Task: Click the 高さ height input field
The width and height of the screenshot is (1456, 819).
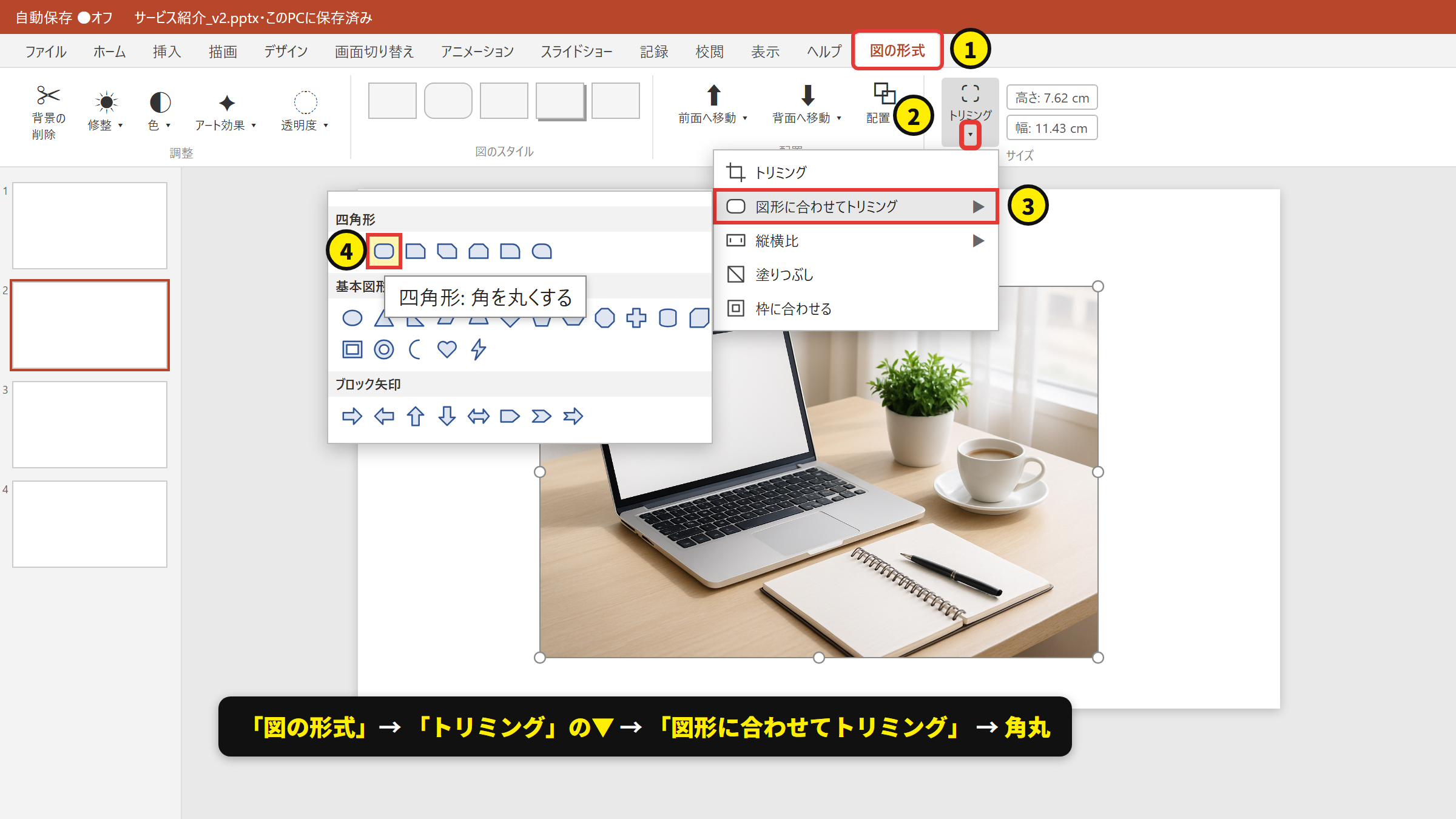Action: 1052,98
